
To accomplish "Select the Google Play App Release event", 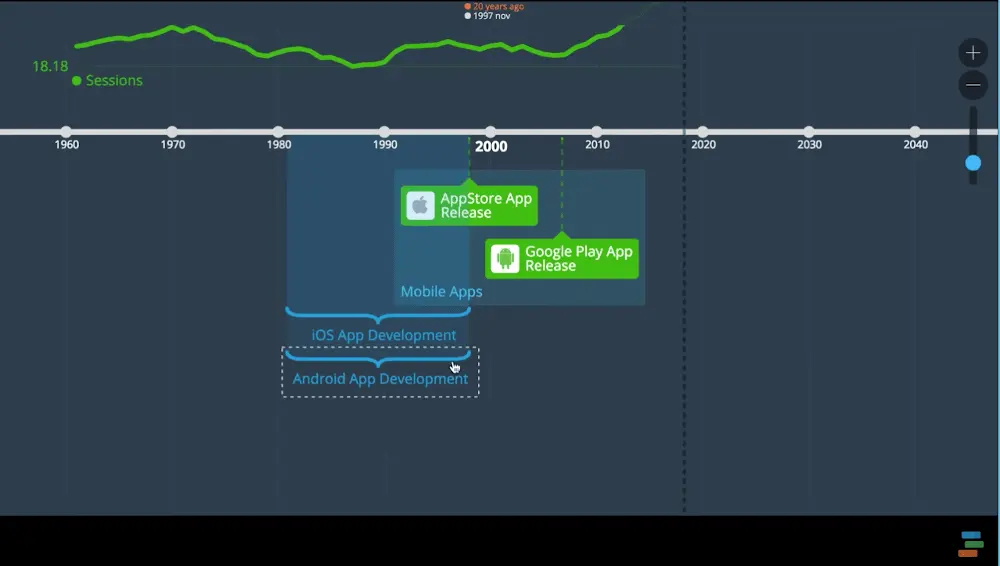I will 561,258.
